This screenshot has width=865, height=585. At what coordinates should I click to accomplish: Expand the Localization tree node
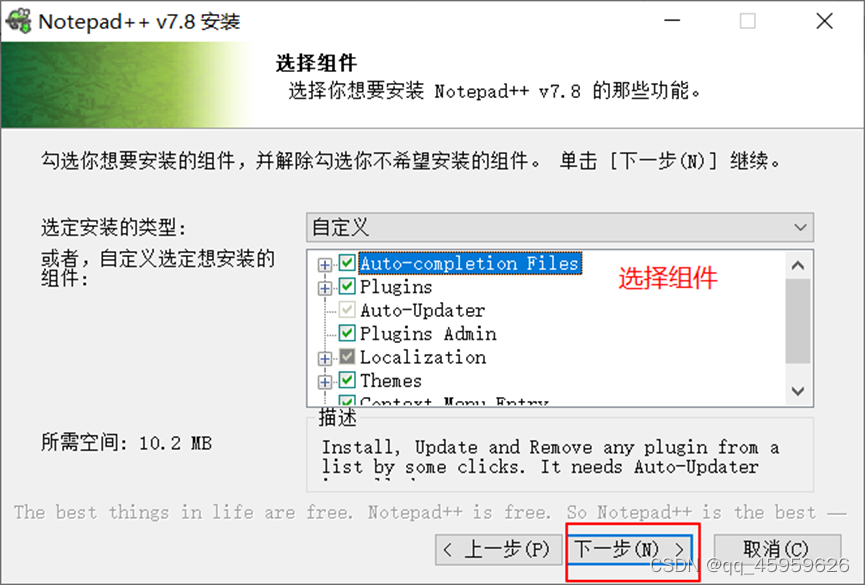tap(324, 359)
